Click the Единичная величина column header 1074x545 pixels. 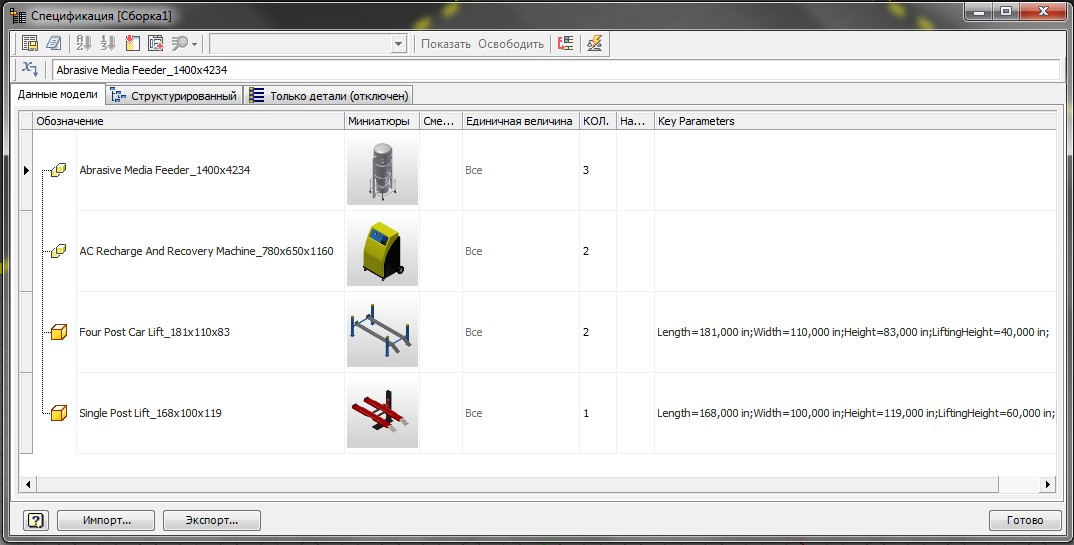[521, 121]
